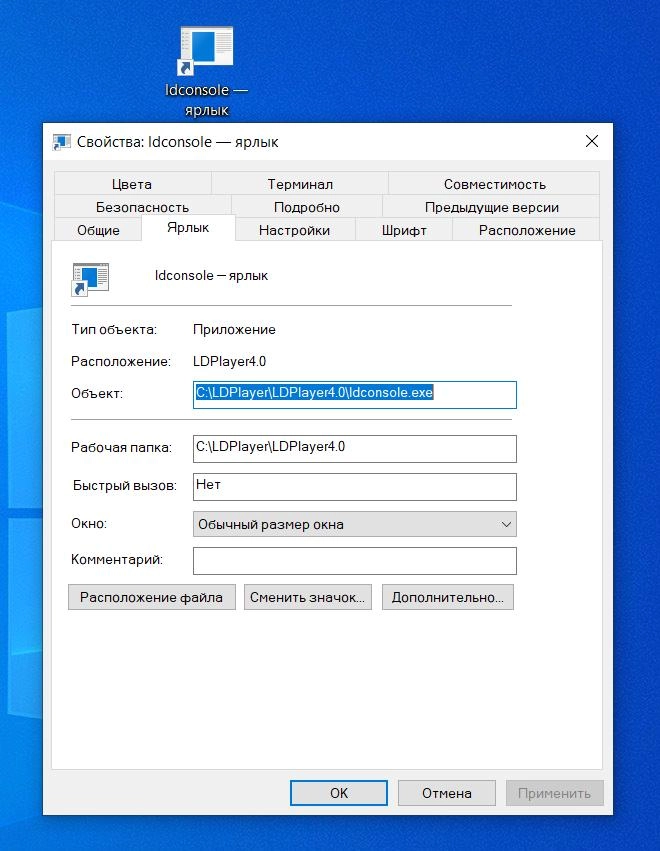Click the 'Тип объекта:' label

[114, 329]
